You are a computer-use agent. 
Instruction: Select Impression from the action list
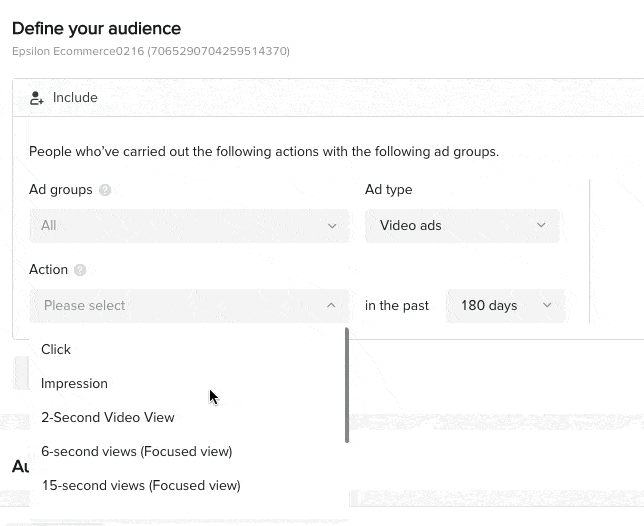[74, 384]
